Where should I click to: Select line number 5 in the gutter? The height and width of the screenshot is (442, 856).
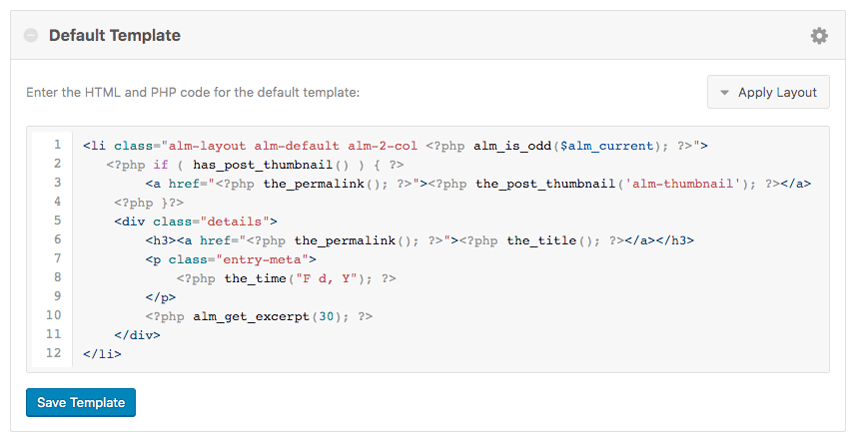click(57, 220)
